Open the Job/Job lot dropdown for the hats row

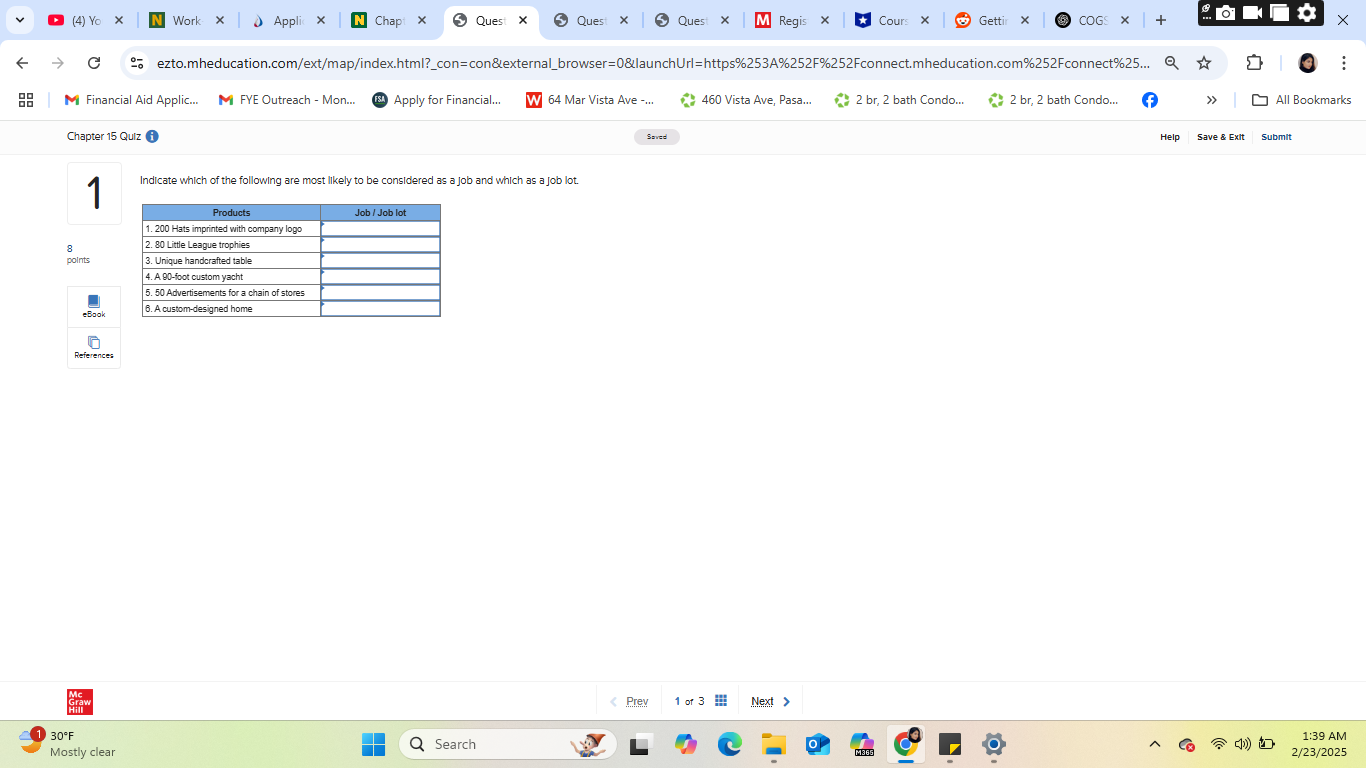[x=380, y=228]
